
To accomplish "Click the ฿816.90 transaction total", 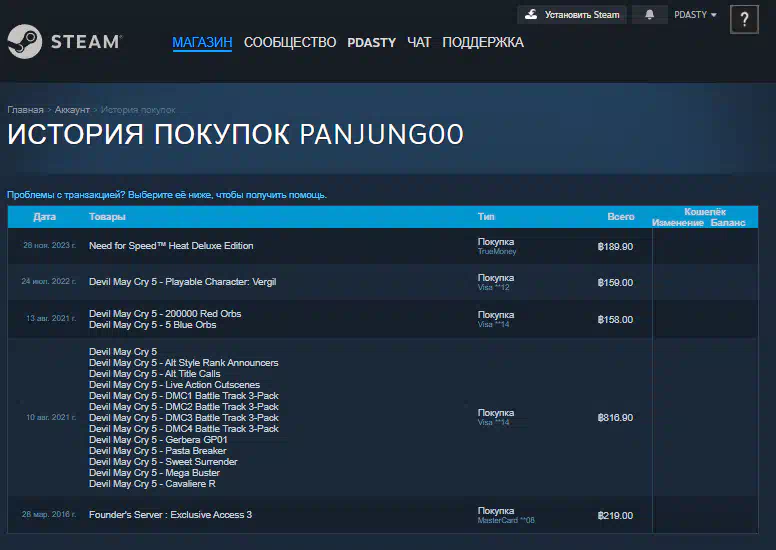I will pos(615,418).
